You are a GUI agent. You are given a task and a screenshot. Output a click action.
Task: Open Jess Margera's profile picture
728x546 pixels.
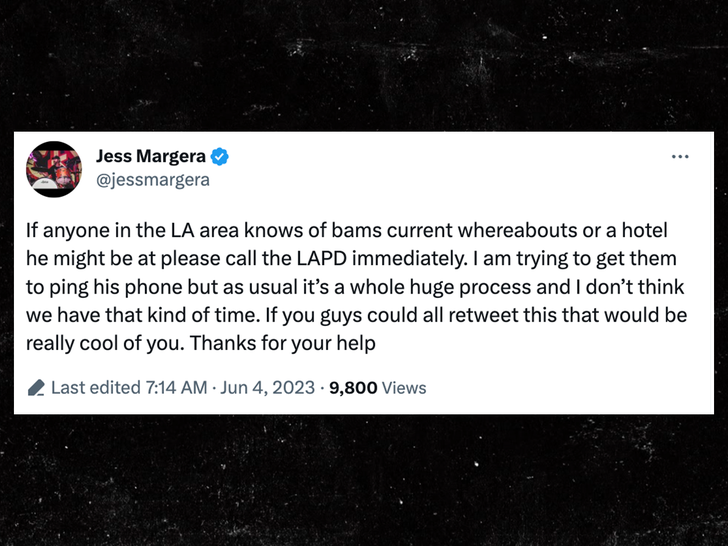pyautogui.click(x=53, y=168)
